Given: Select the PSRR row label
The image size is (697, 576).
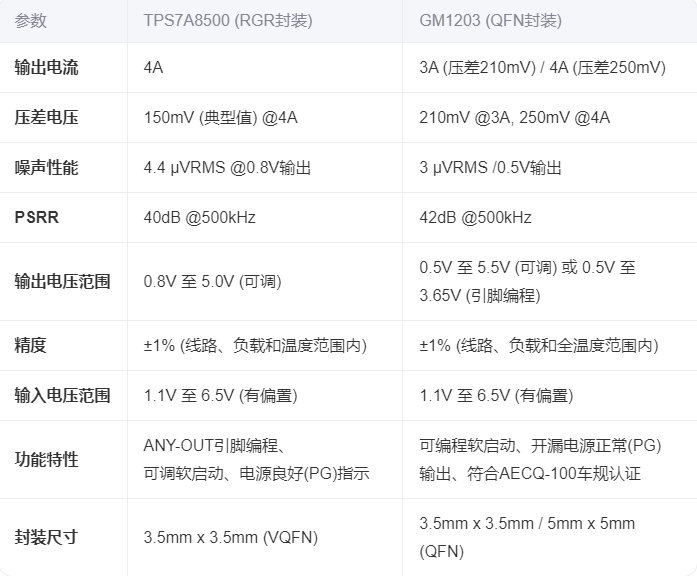Looking at the screenshot, I should point(36,218).
